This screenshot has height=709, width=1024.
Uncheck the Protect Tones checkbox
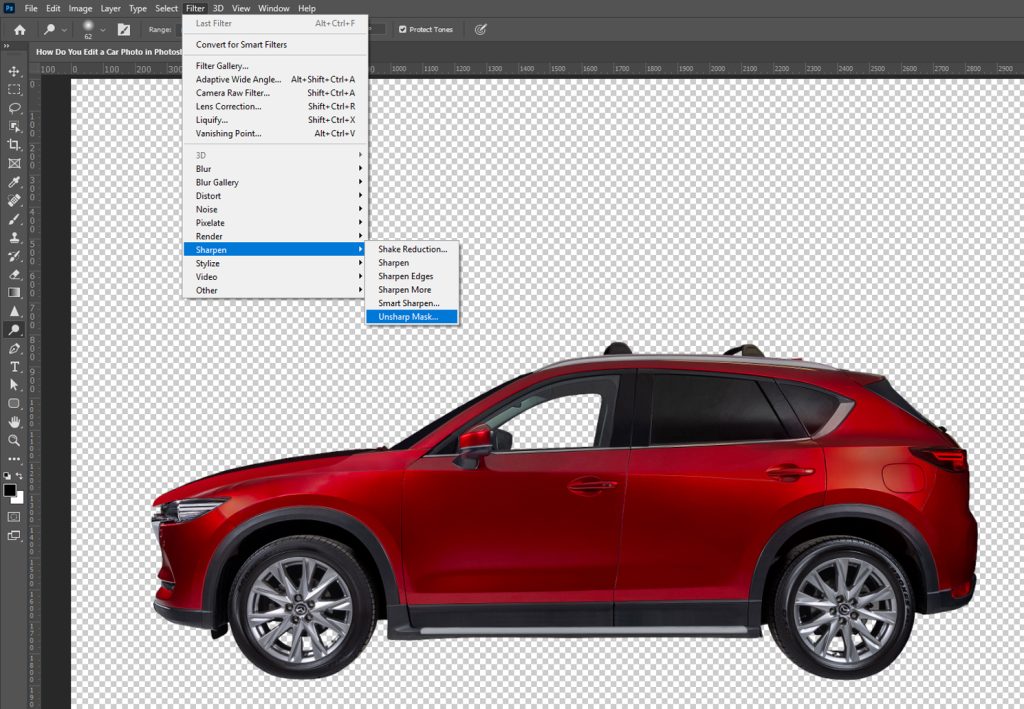point(402,29)
